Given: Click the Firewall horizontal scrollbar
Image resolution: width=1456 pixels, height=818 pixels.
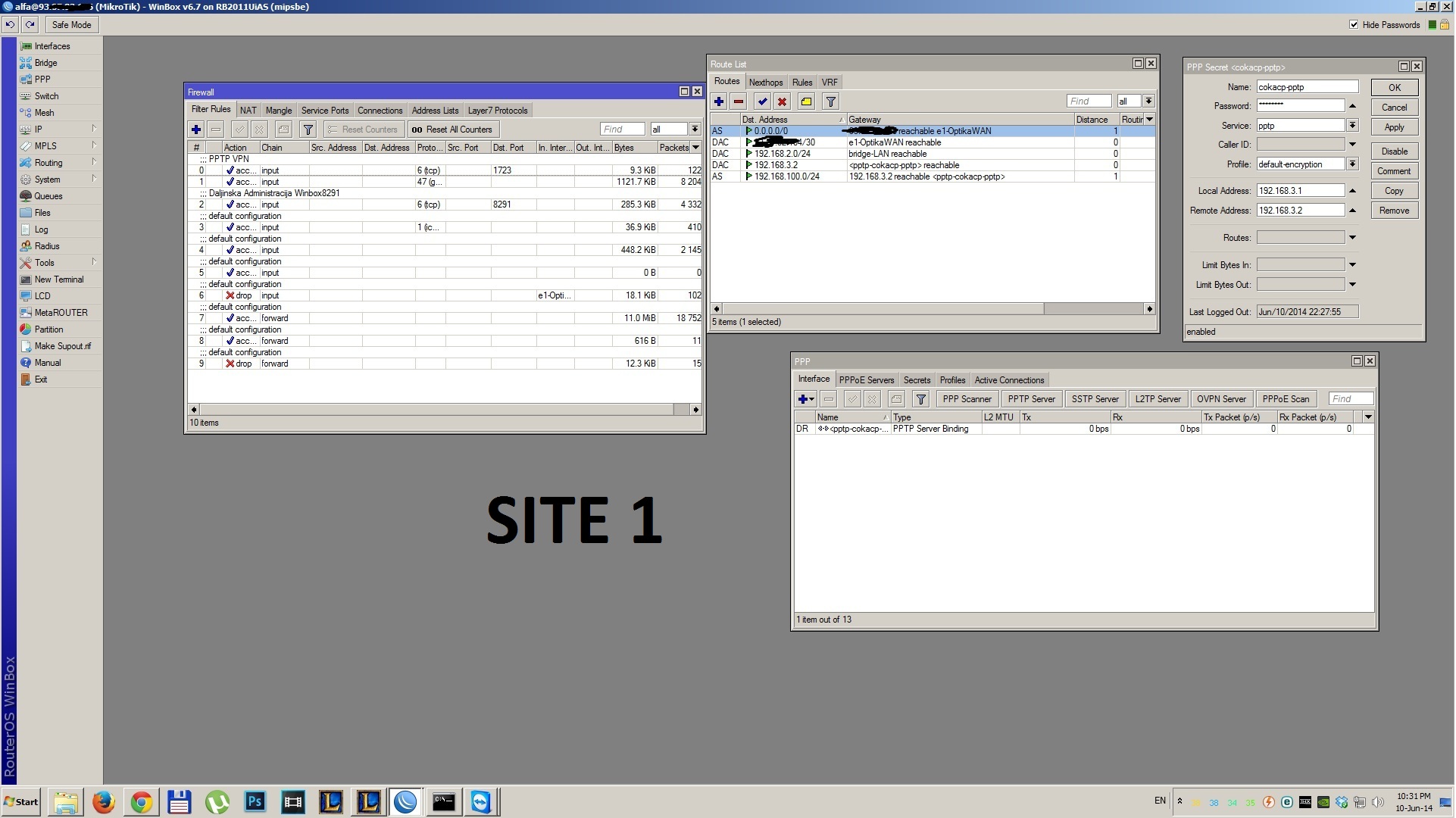Looking at the screenshot, I should (436, 409).
